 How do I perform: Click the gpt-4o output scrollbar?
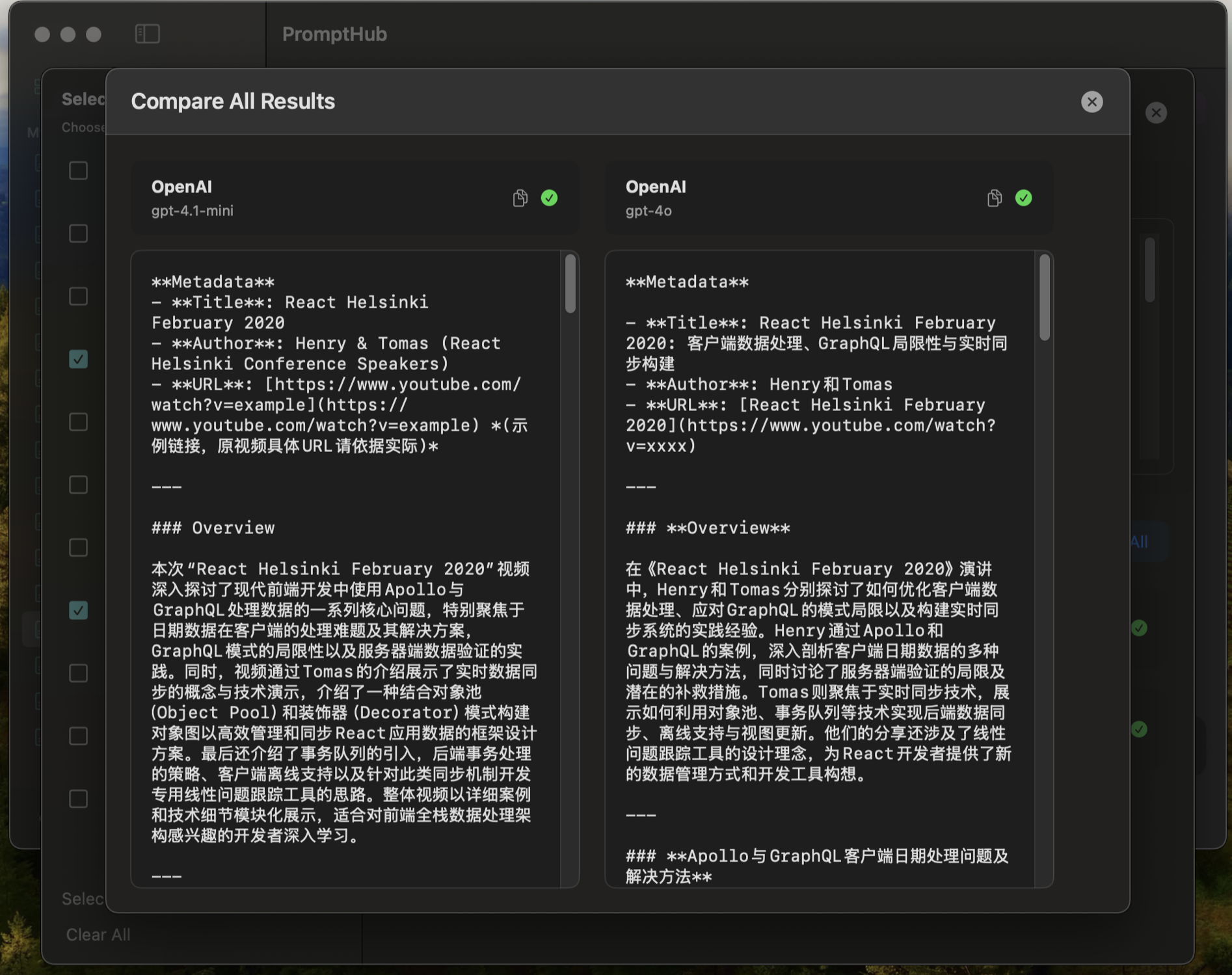point(1045,297)
